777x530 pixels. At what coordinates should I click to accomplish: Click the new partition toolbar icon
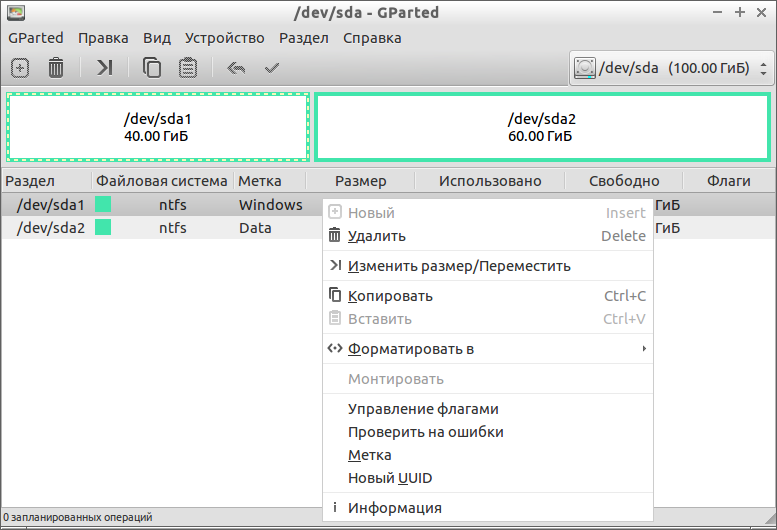pyautogui.click(x=20, y=68)
